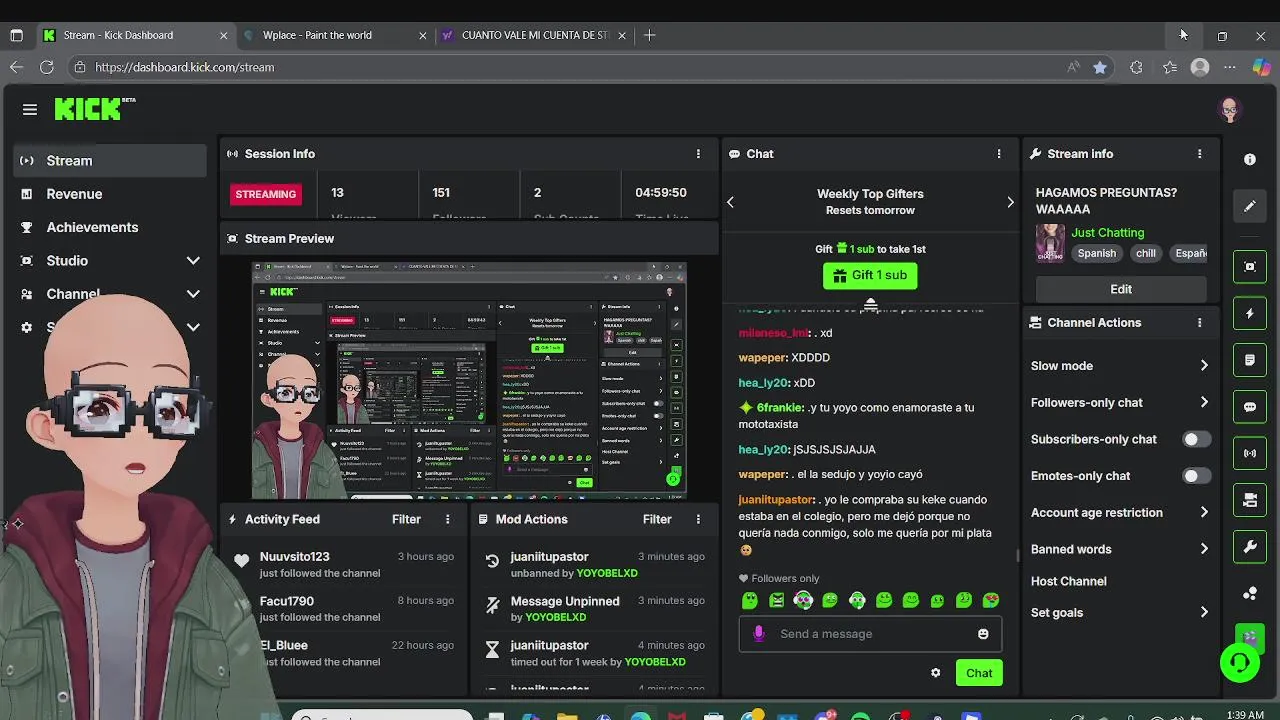The width and height of the screenshot is (1280, 720).
Task: Open Activity Feed options menu
Action: (x=447, y=519)
